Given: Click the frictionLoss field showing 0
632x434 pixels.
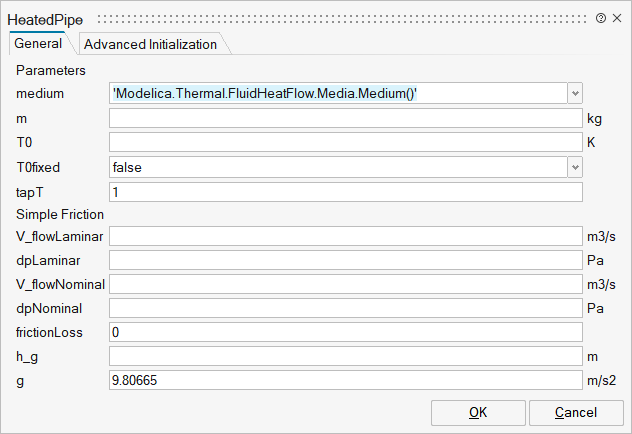Looking at the screenshot, I should click(x=346, y=332).
